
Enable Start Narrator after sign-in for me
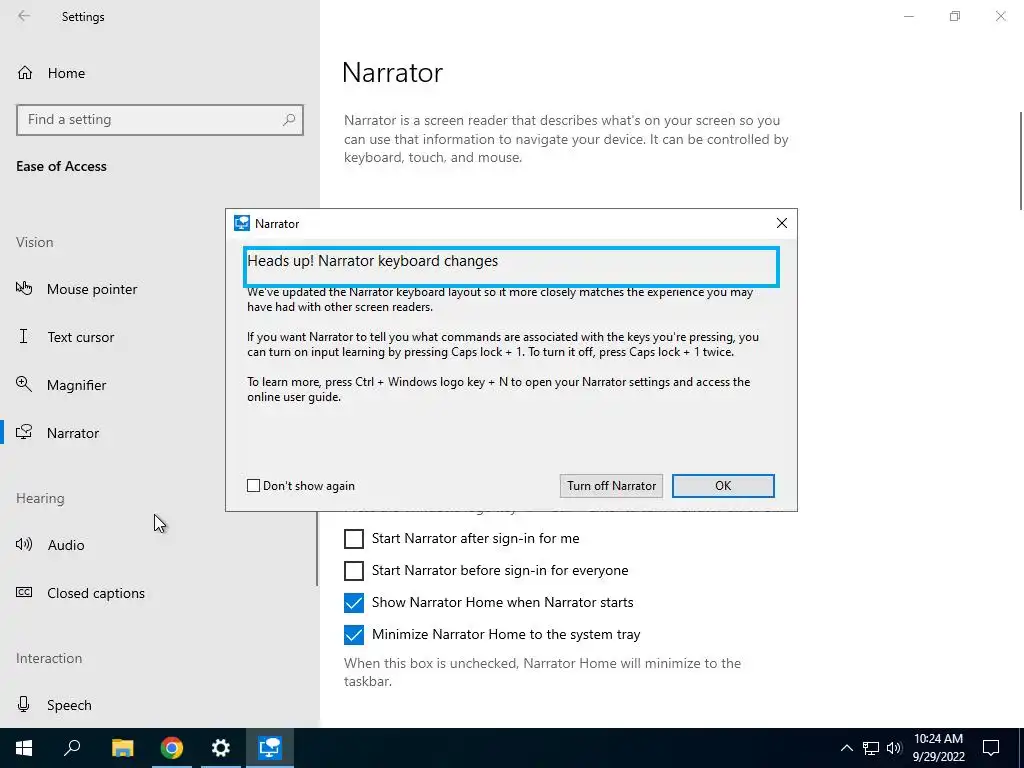354,539
